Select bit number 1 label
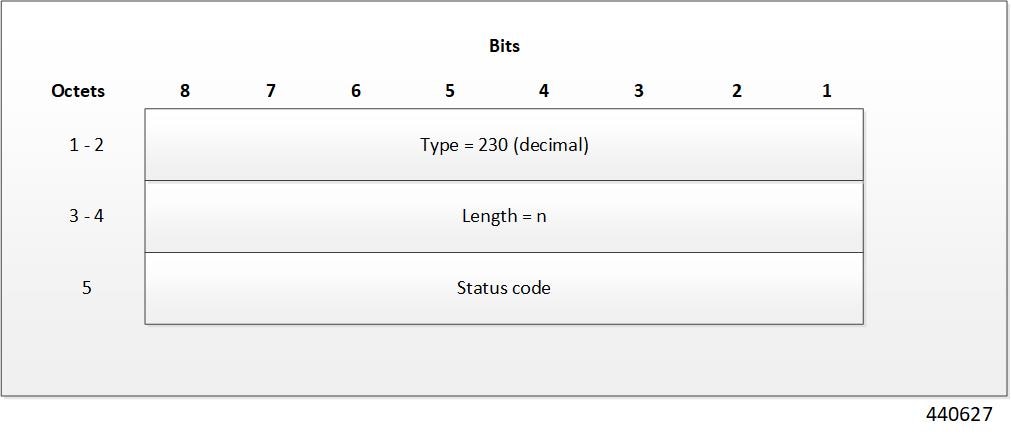Image resolution: width=1011 pixels, height=438 pixels. tap(827, 91)
